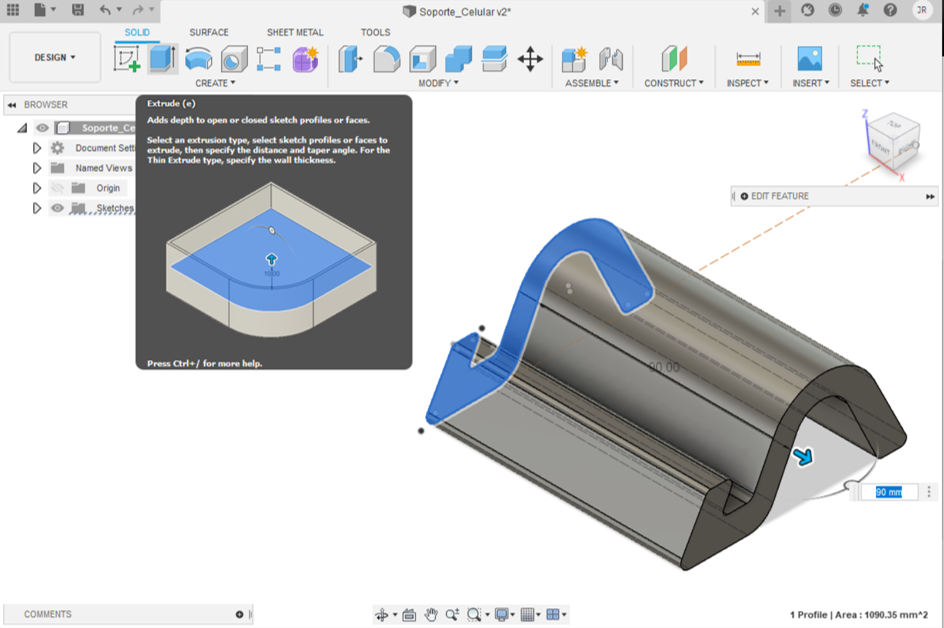Expand the Named Views node
Viewport: 944px width, 628px height.
(x=37, y=168)
